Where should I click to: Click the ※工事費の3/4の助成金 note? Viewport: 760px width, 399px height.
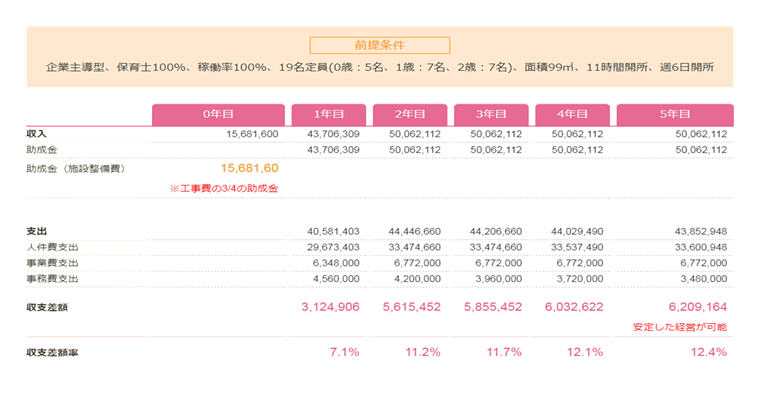point(224,189)
